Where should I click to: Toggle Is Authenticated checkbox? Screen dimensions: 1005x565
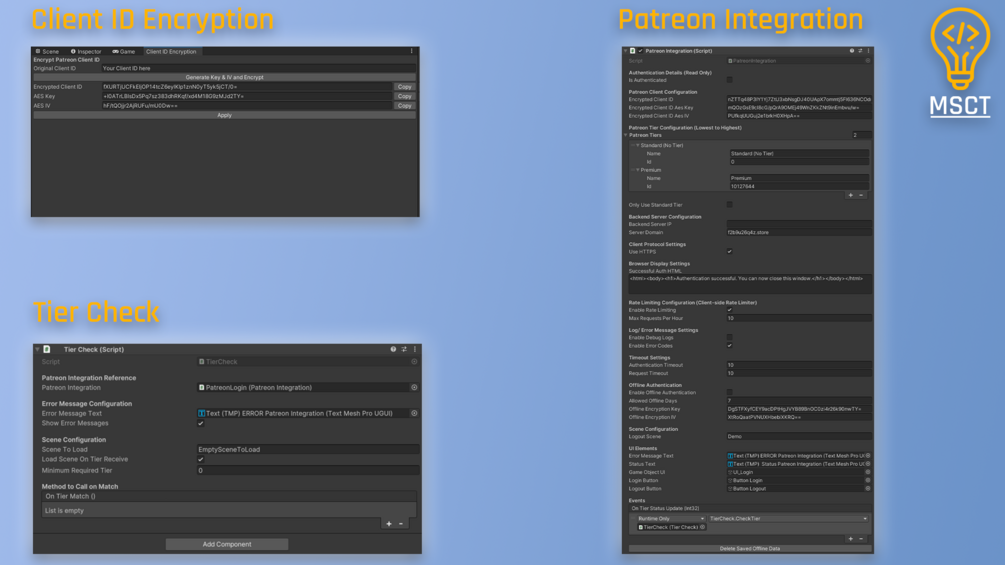[729, 80]
